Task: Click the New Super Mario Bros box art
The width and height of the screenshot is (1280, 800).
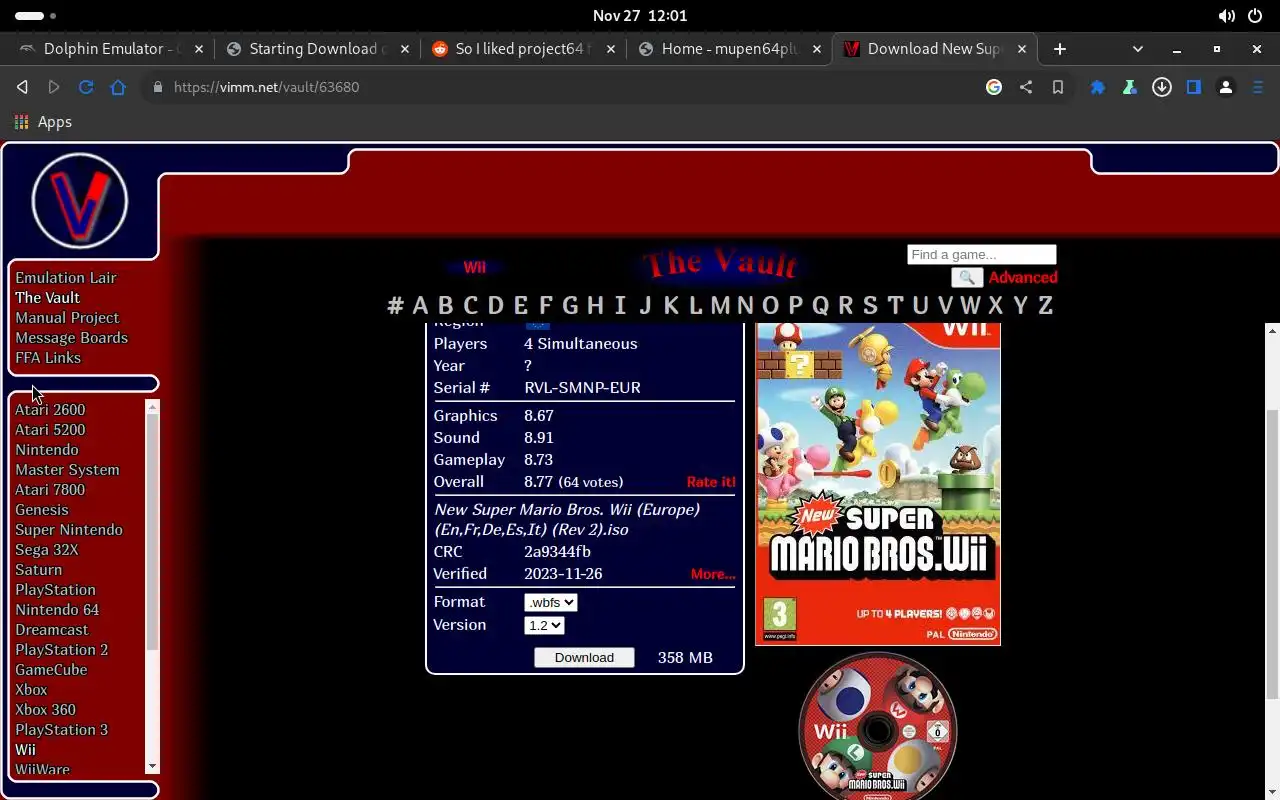Action: click(x=878, y=484)
